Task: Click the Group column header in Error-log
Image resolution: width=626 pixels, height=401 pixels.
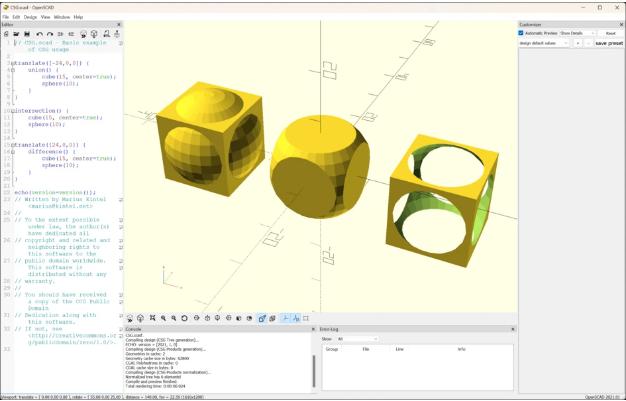Action: tap(332, 349)
